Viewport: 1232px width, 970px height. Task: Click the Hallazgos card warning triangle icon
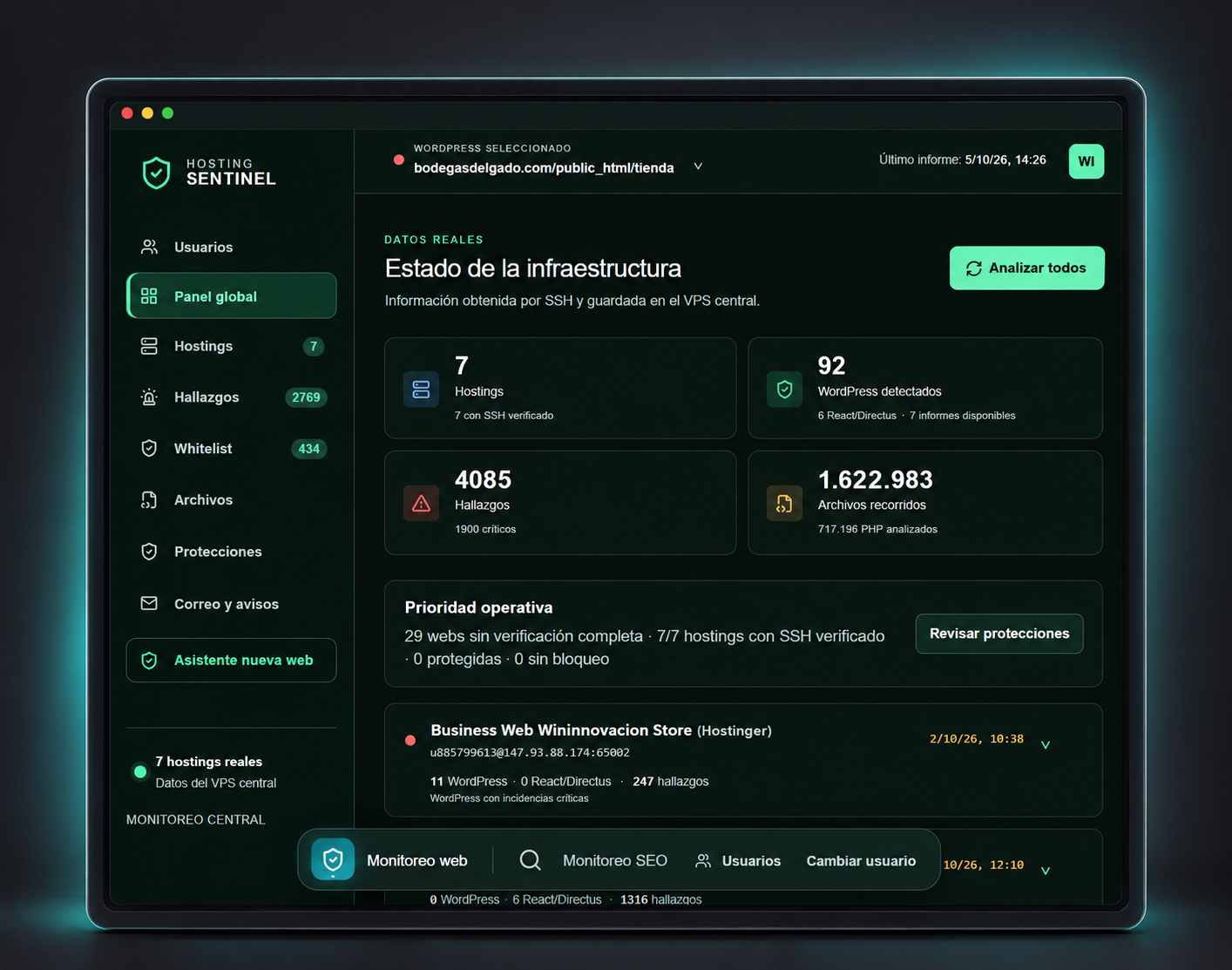pos(421,504)
